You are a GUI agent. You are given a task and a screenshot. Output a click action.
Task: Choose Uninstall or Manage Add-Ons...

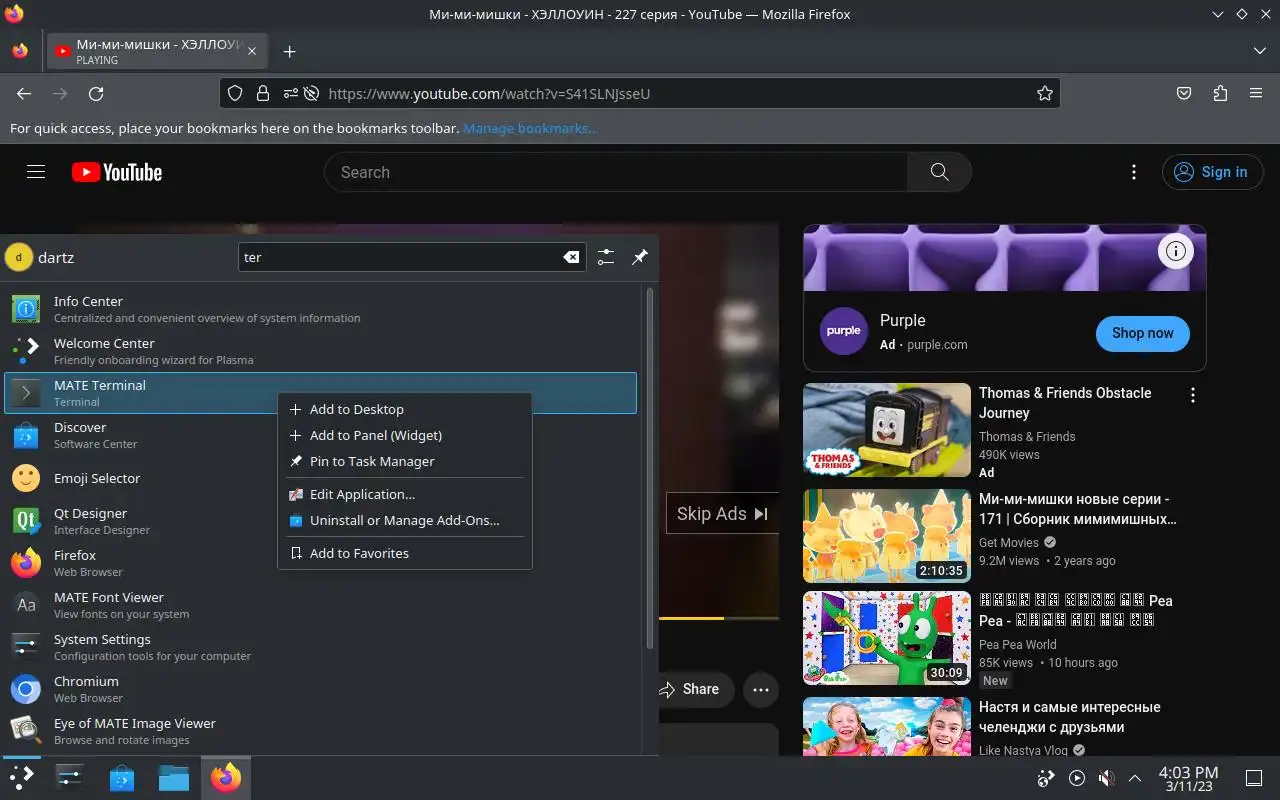(404, 520)
